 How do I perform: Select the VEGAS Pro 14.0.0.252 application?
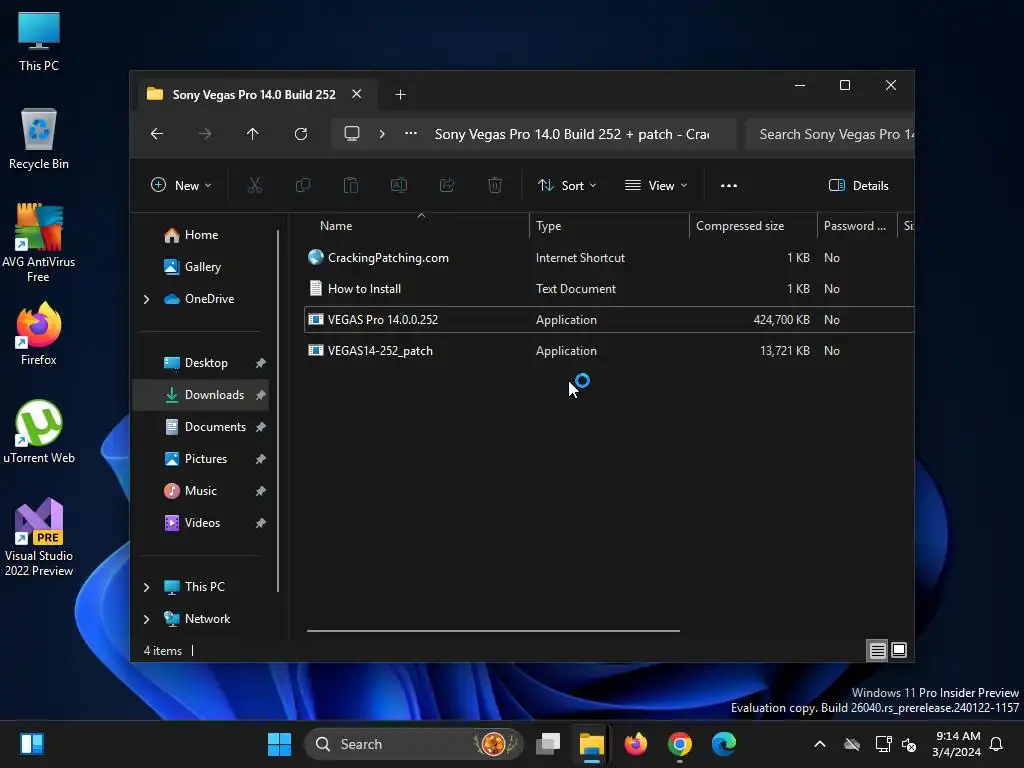tap(609, 319)
